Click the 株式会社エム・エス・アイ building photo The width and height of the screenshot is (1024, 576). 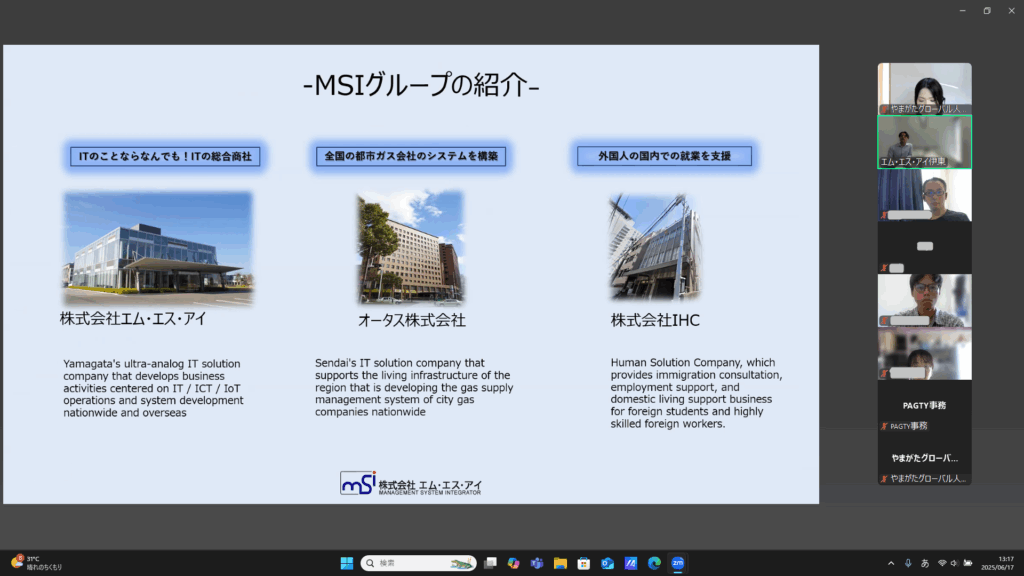(x=157, y=248)
